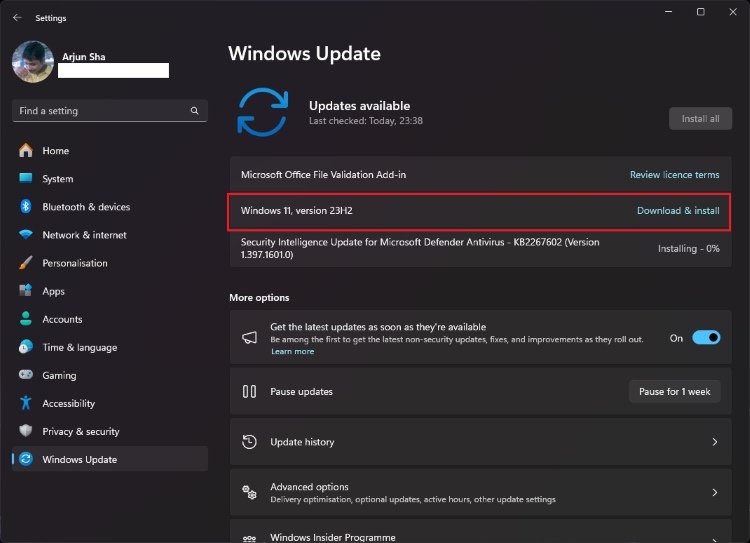Screen dimensions: 750x543
Task: Expand the Pause for 1 week selector
Action: coord(674,392)
